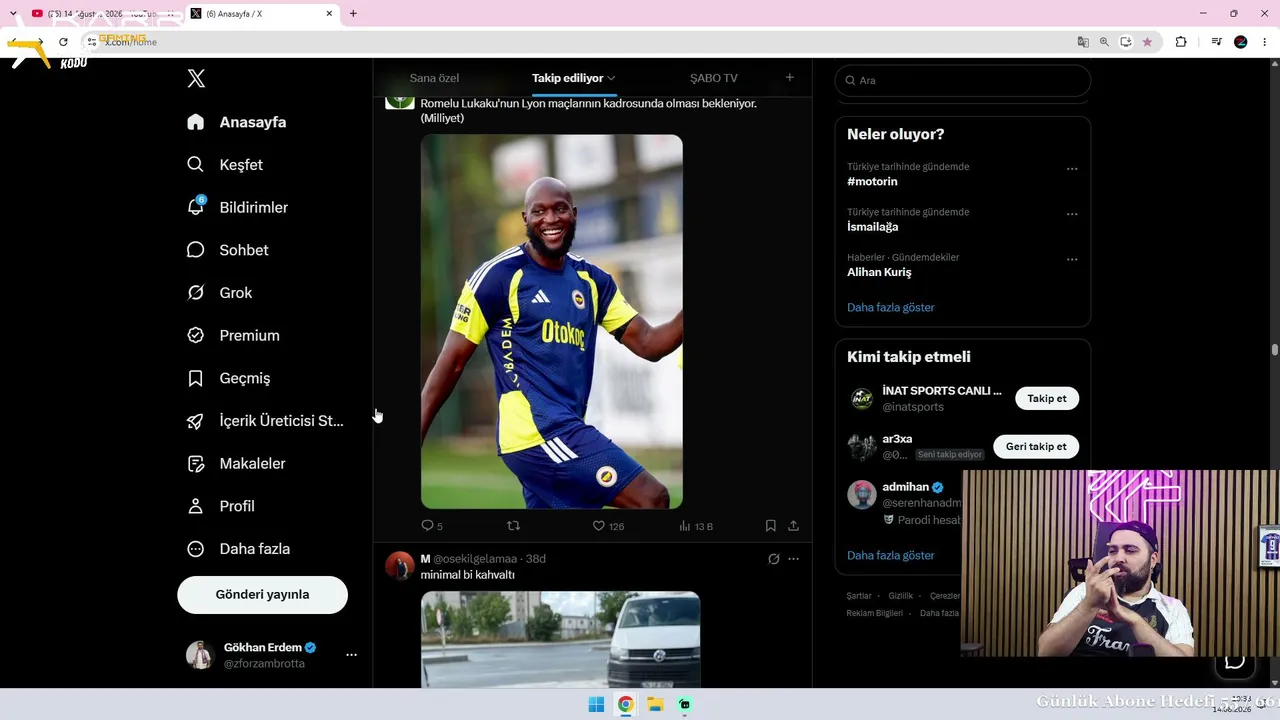Open @osekilgelamaa profile avatar

(400, 566)
